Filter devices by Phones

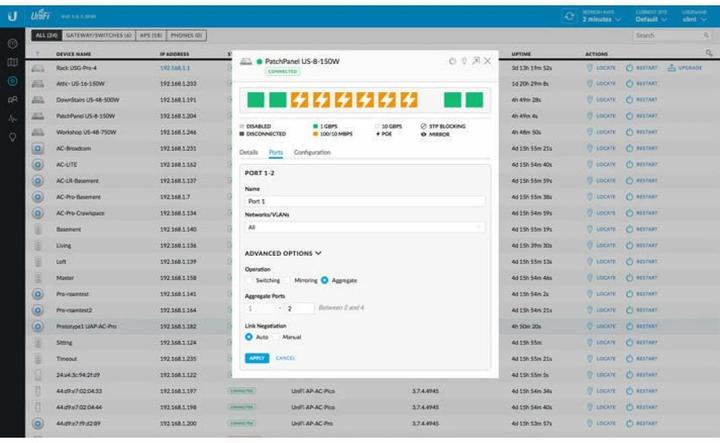tap(186, 35)
